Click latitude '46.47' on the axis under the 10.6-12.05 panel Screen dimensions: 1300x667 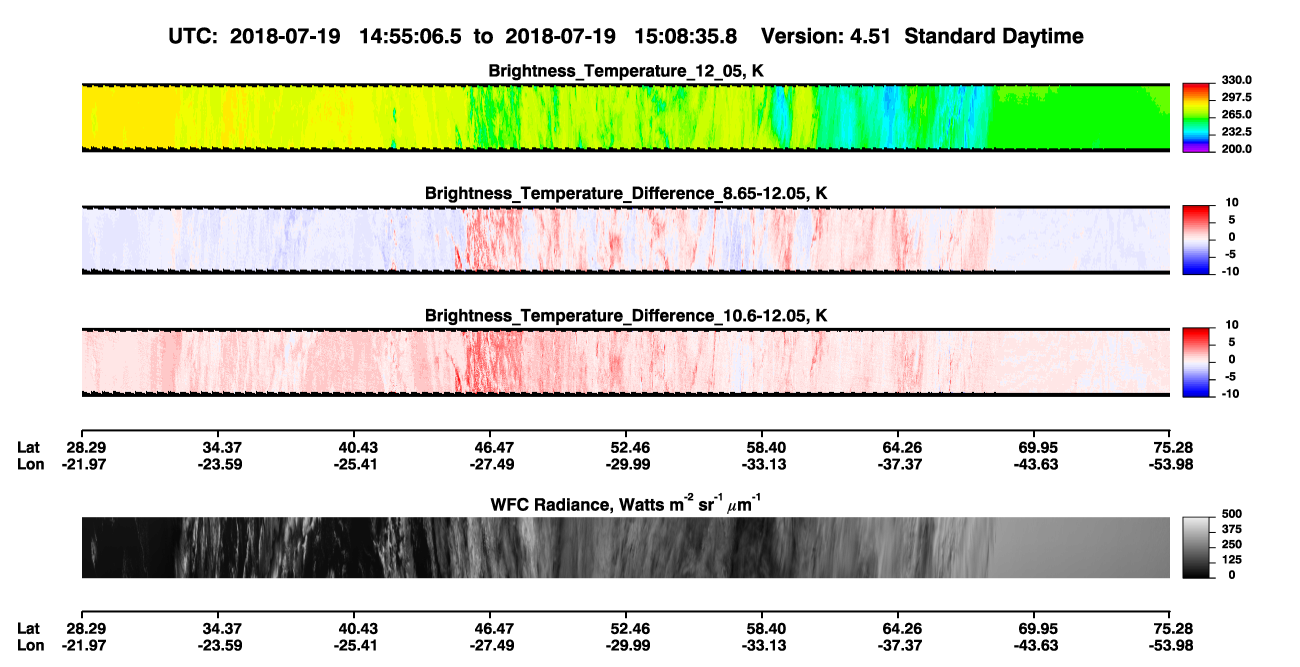493,448
